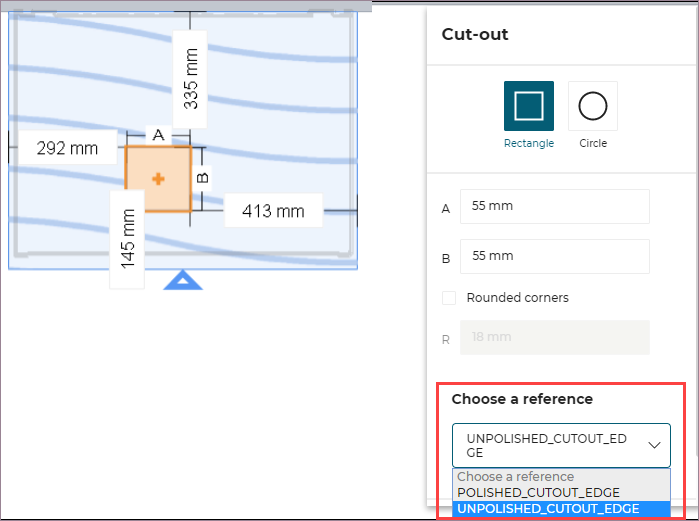The image size is (699, 521).
Task: Select the Rectangle cut-out shape icon
Action: [528, 106]
